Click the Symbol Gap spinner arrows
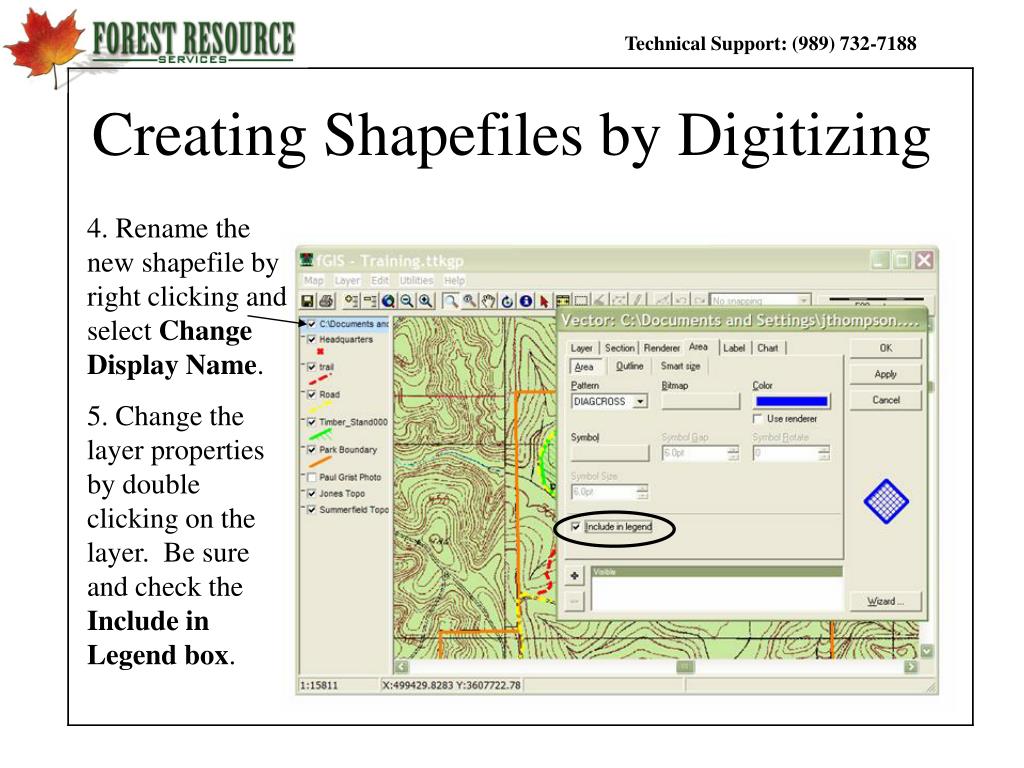1024x768 pixels. [733, 453]
